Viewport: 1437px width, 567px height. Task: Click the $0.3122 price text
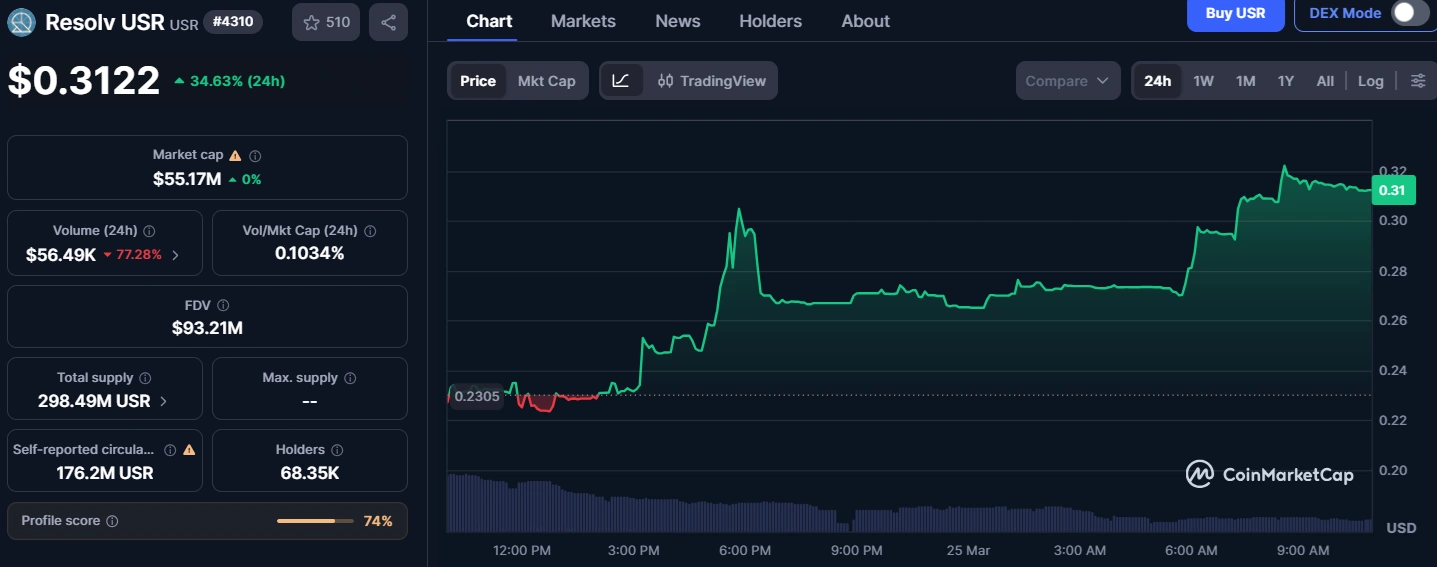tap(84, 80)
